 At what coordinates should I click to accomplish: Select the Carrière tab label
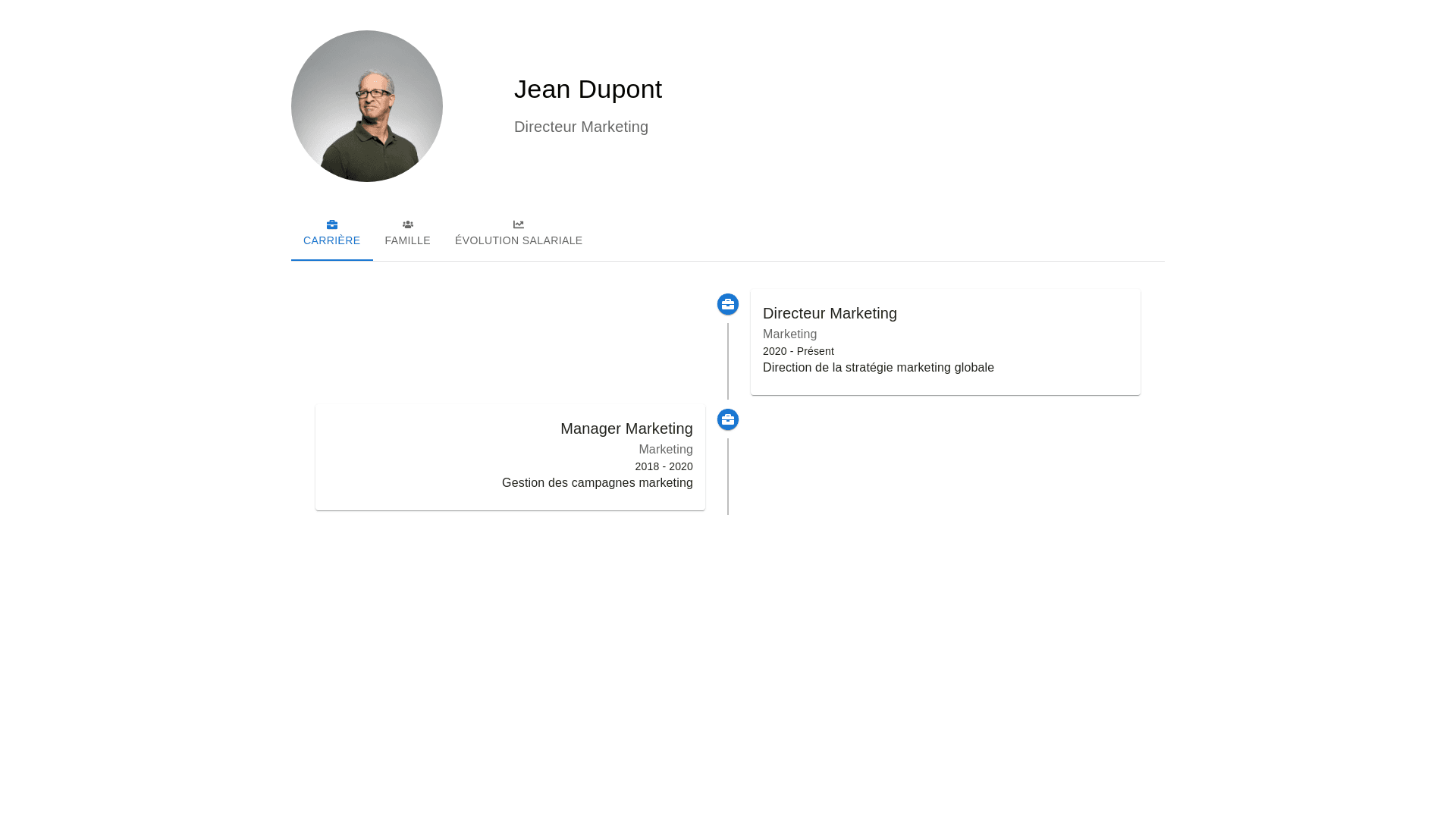click(x=331, y=240)
